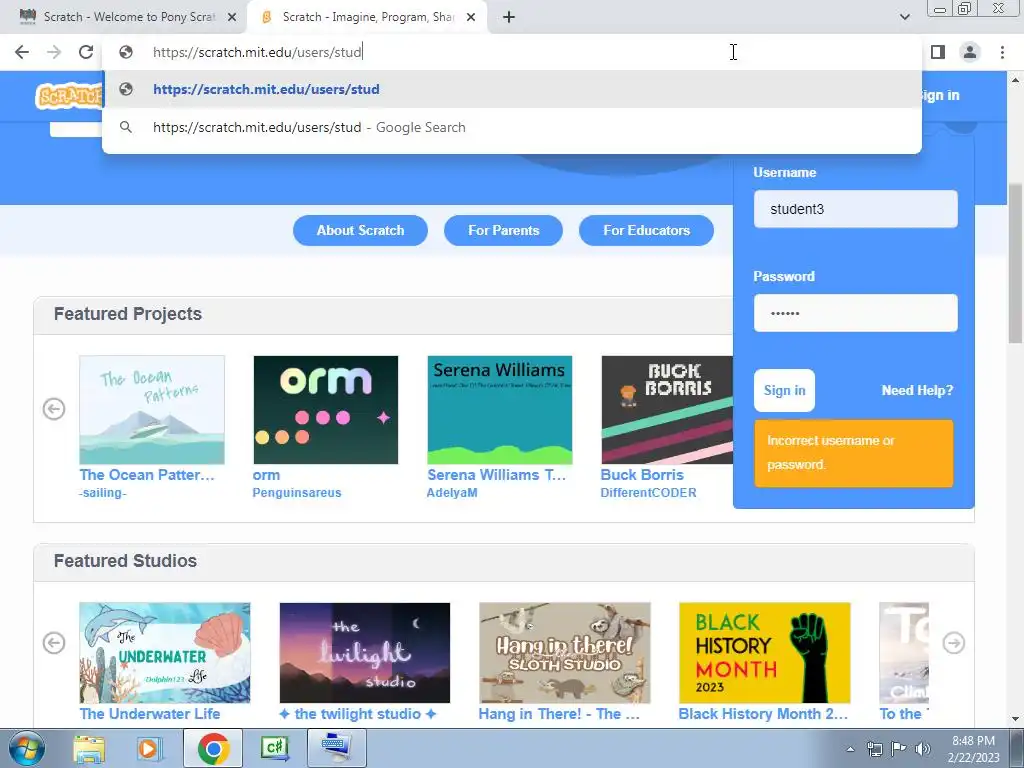Go back with the browser back arrow

(22, 52)
